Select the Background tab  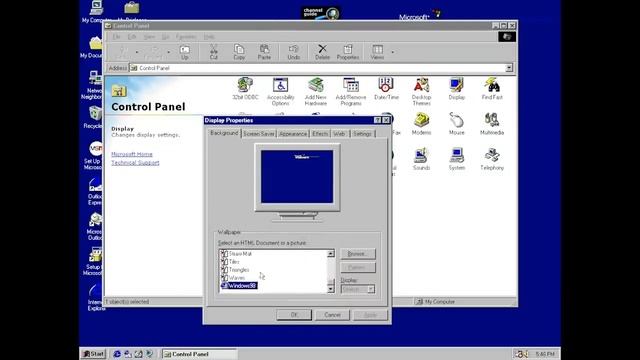pyautogui.click(x=224, y=133)
